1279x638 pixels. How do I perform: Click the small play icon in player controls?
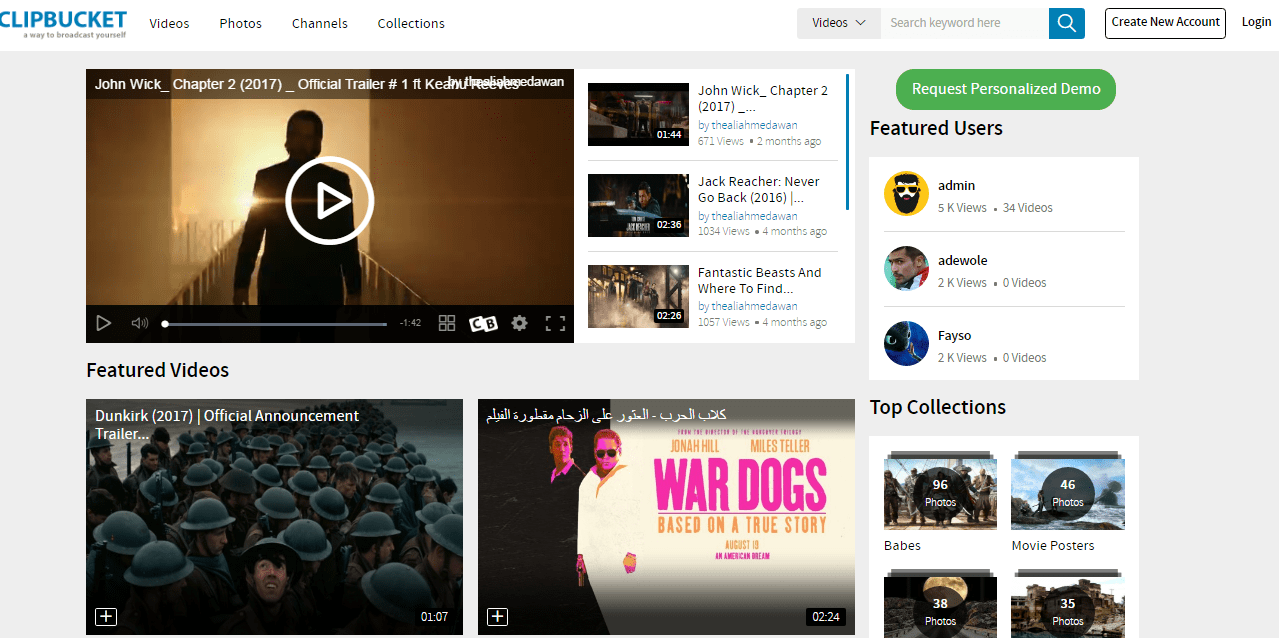103,323
